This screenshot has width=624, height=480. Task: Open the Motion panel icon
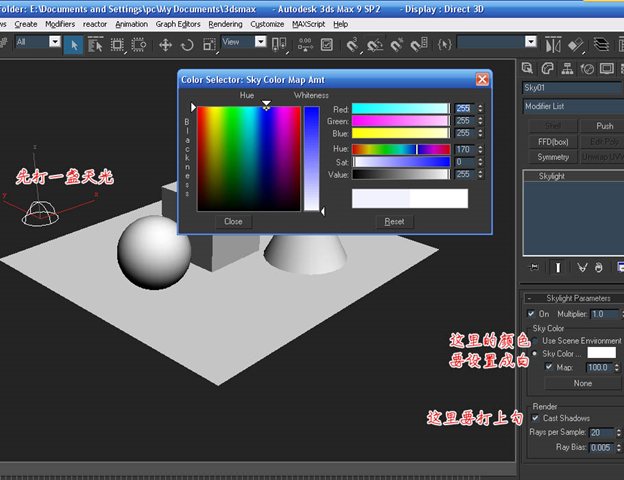(587, 69)
